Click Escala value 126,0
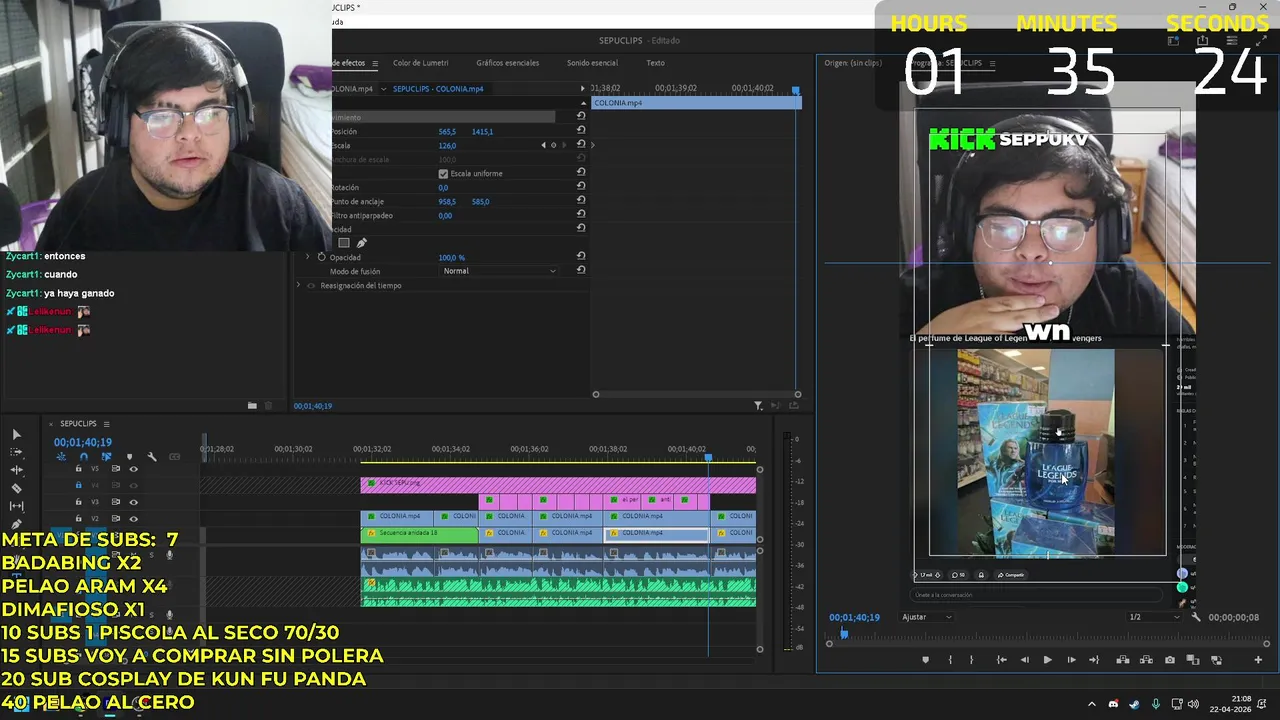This screenshot has height=720, width=1280. (x=447, y=145)
